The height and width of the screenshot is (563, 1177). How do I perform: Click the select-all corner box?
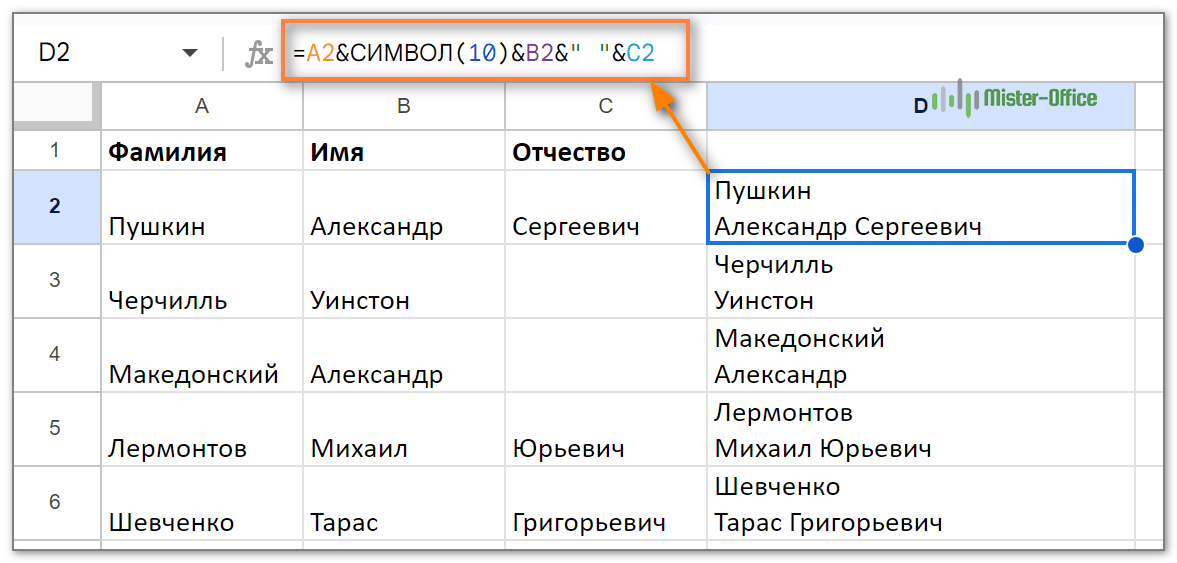click(57, 105)
